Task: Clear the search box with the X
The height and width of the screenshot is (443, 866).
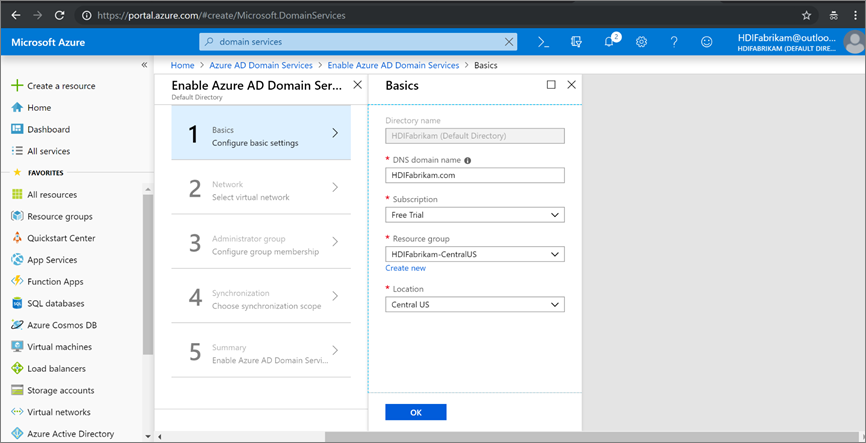Action: 508,42
